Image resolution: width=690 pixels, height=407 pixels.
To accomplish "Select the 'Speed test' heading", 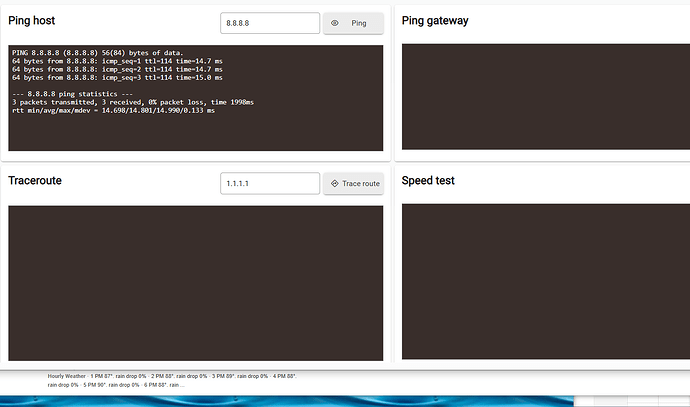I will [428, 180].
